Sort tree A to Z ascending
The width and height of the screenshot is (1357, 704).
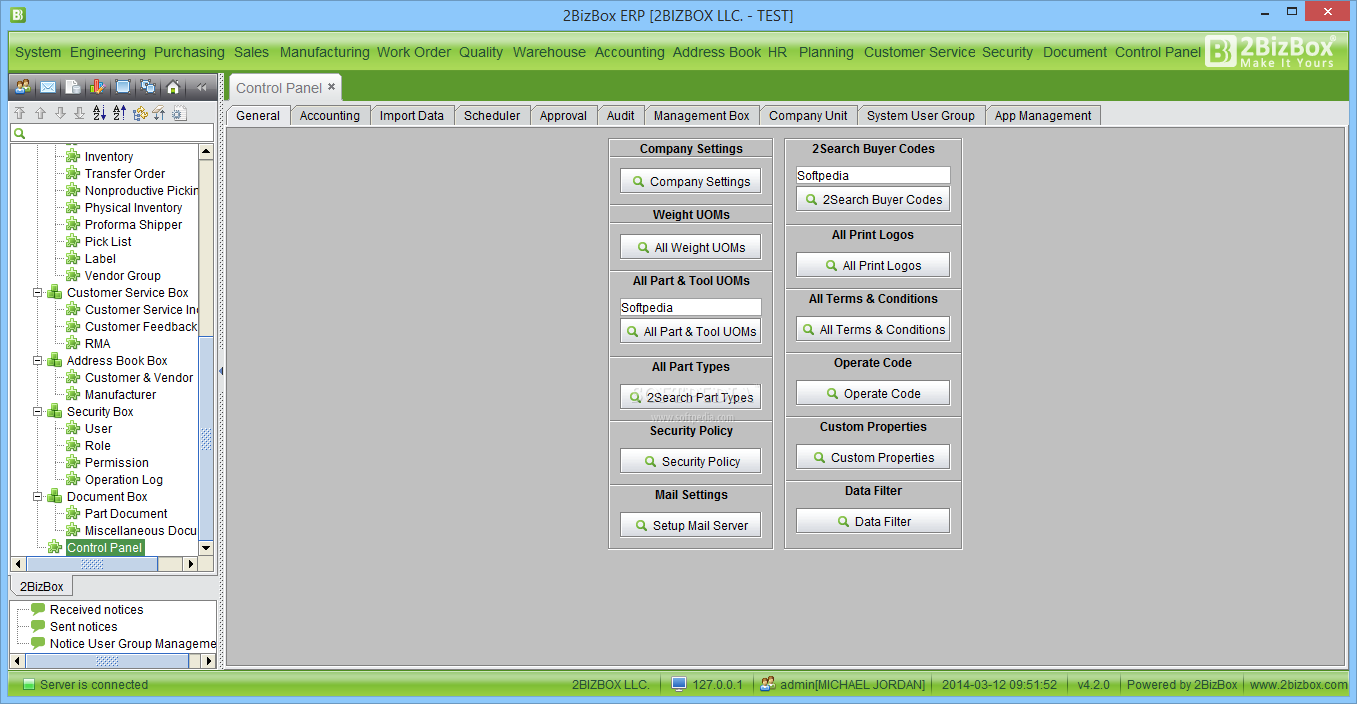(x=99, y=114)
